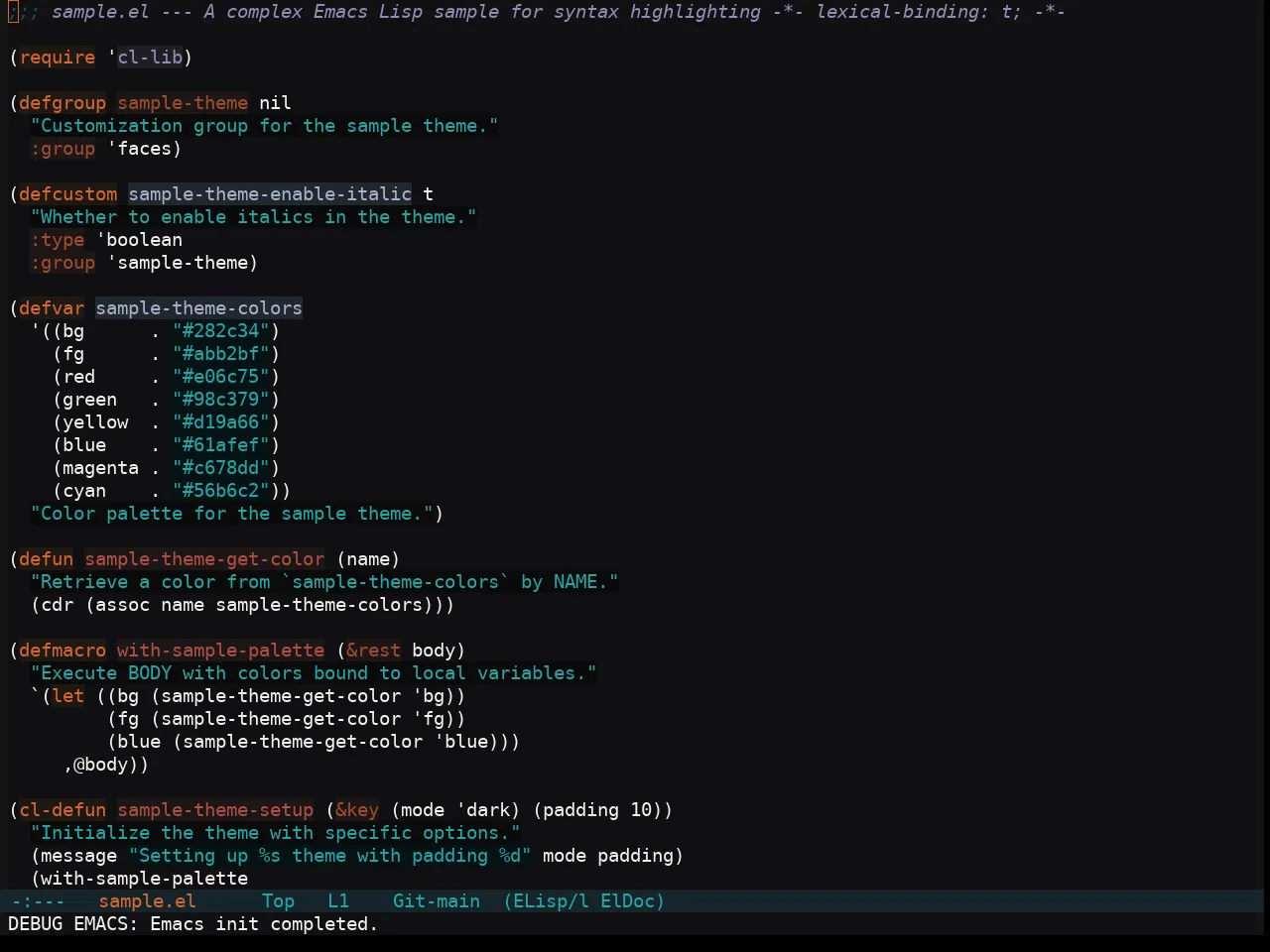Image resolution: width=1270 pixels, height=952 pixels.
Task: Click the with-sample-palette macro name after defmacro
Action: click(221, 651)
